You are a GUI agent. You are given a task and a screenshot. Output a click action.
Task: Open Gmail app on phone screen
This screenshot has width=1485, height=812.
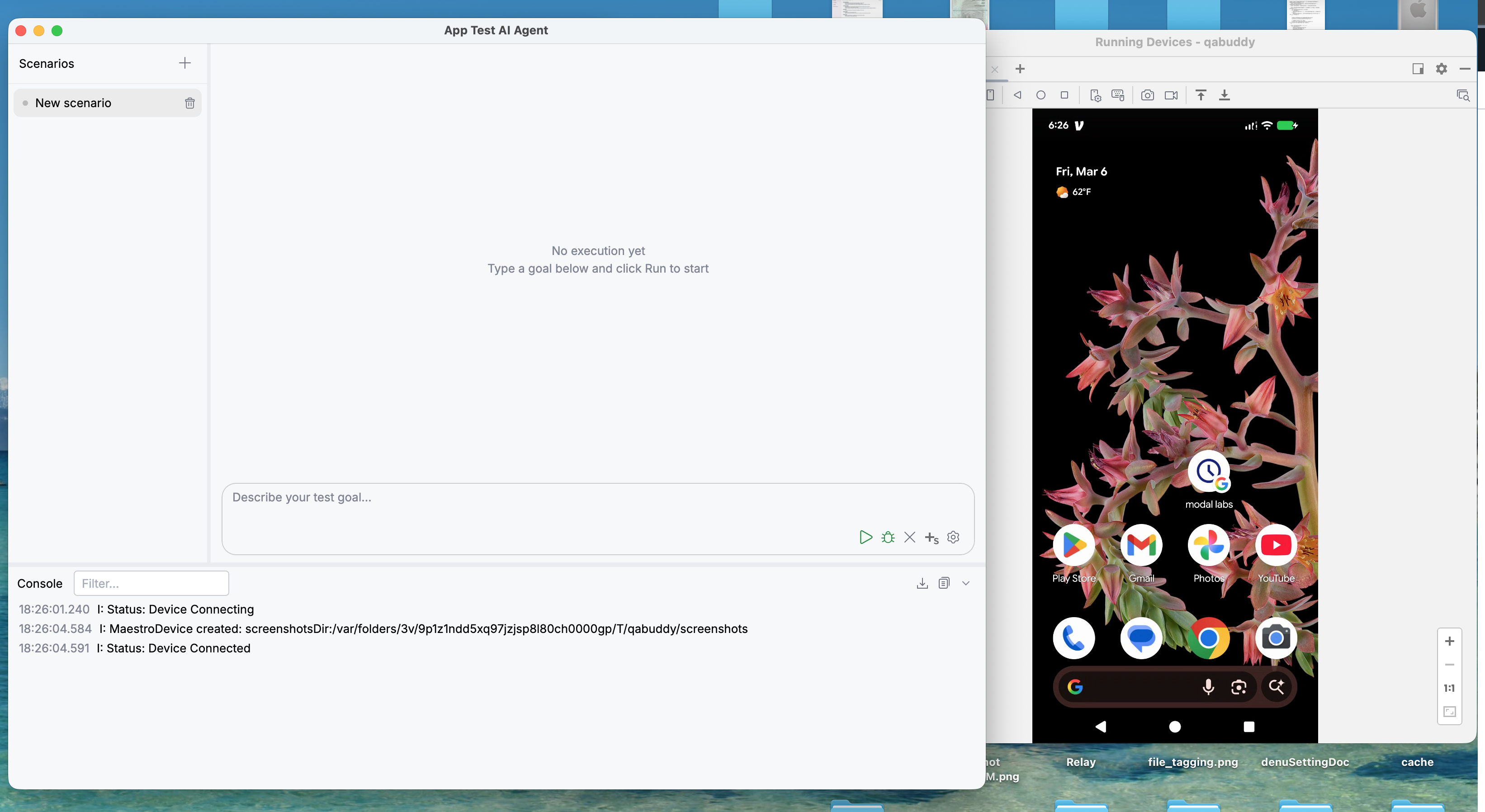[1141, 545]
